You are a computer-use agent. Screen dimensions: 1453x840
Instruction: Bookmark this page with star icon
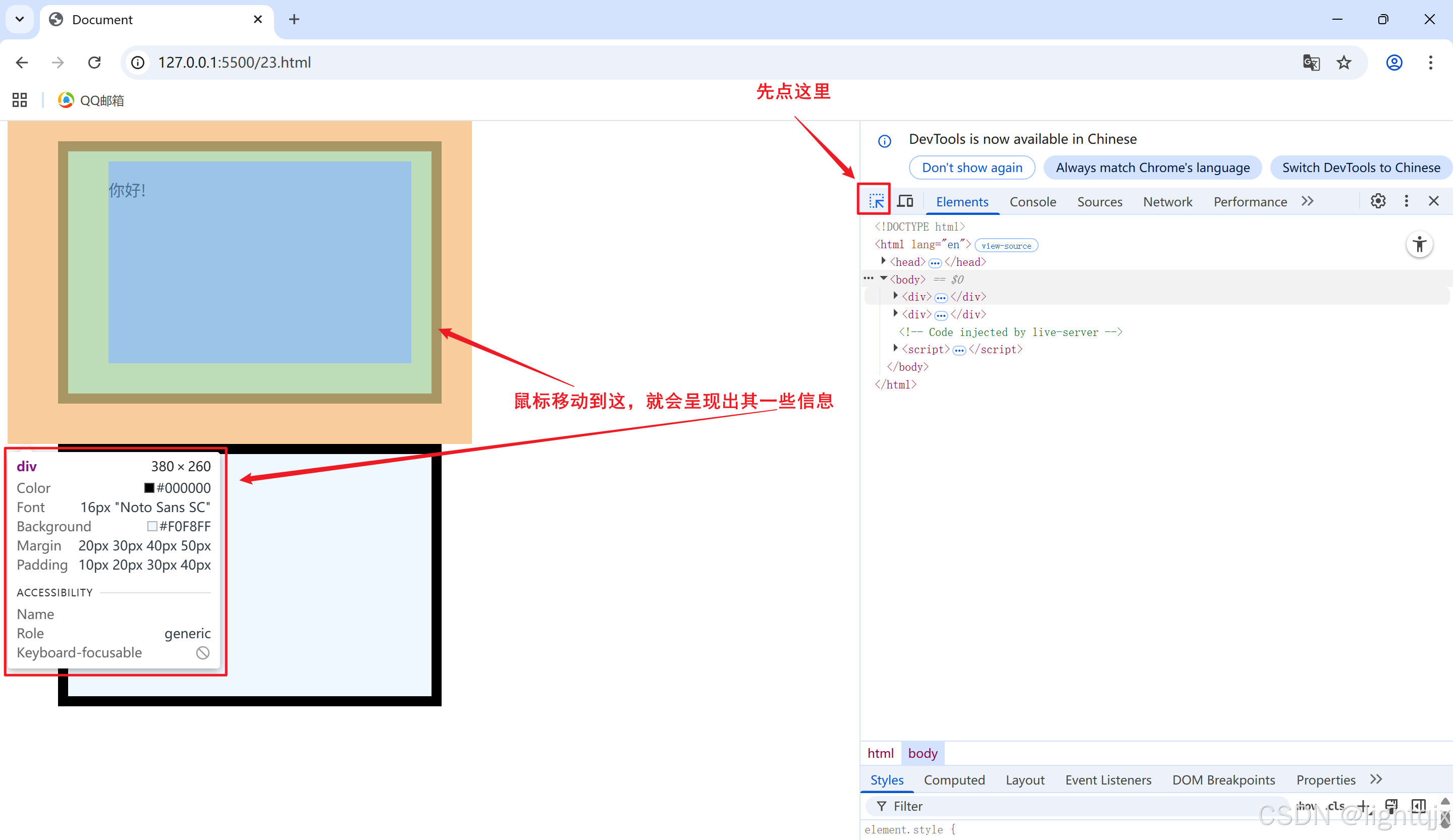point(1344,62)
